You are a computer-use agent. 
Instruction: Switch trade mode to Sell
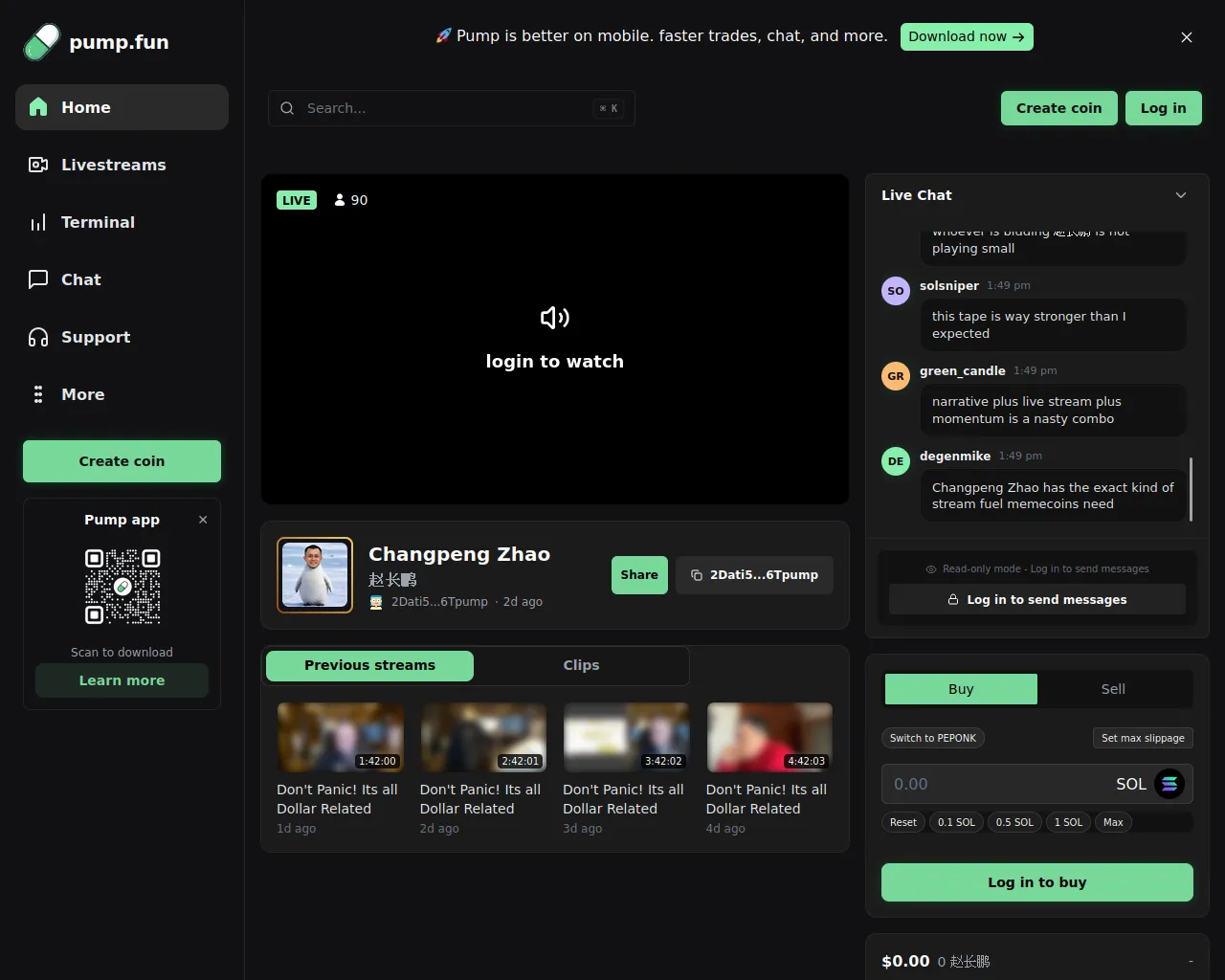(x=1113, y=689)
